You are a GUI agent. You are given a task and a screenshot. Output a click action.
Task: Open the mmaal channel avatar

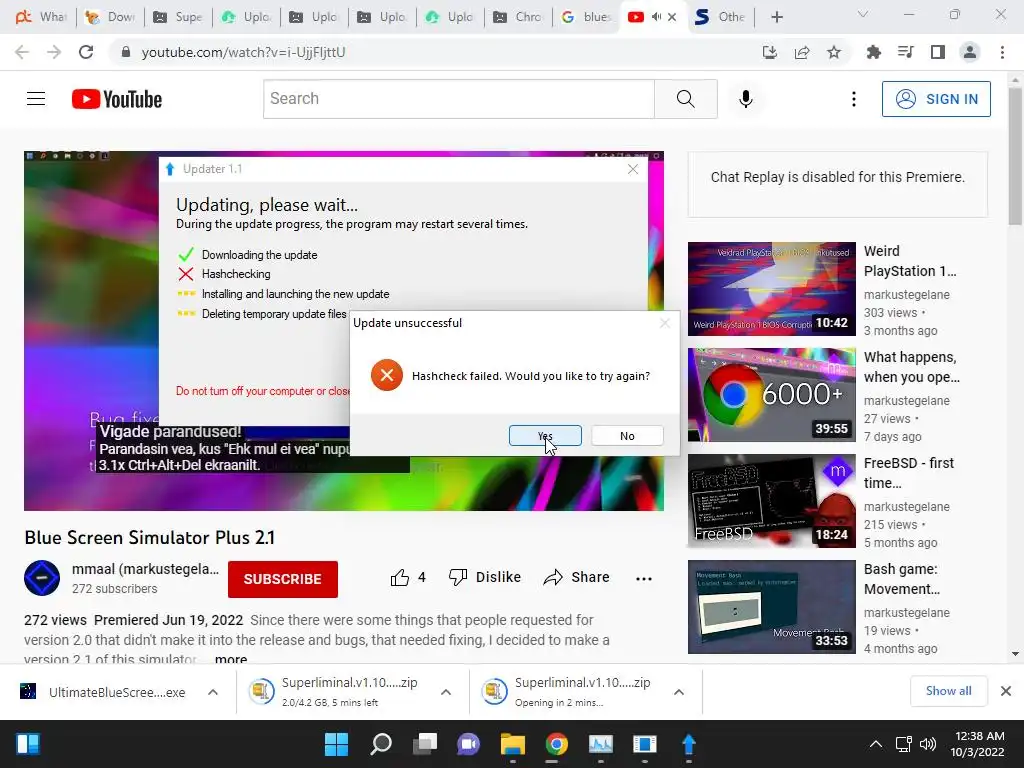(x=42, y=578)
